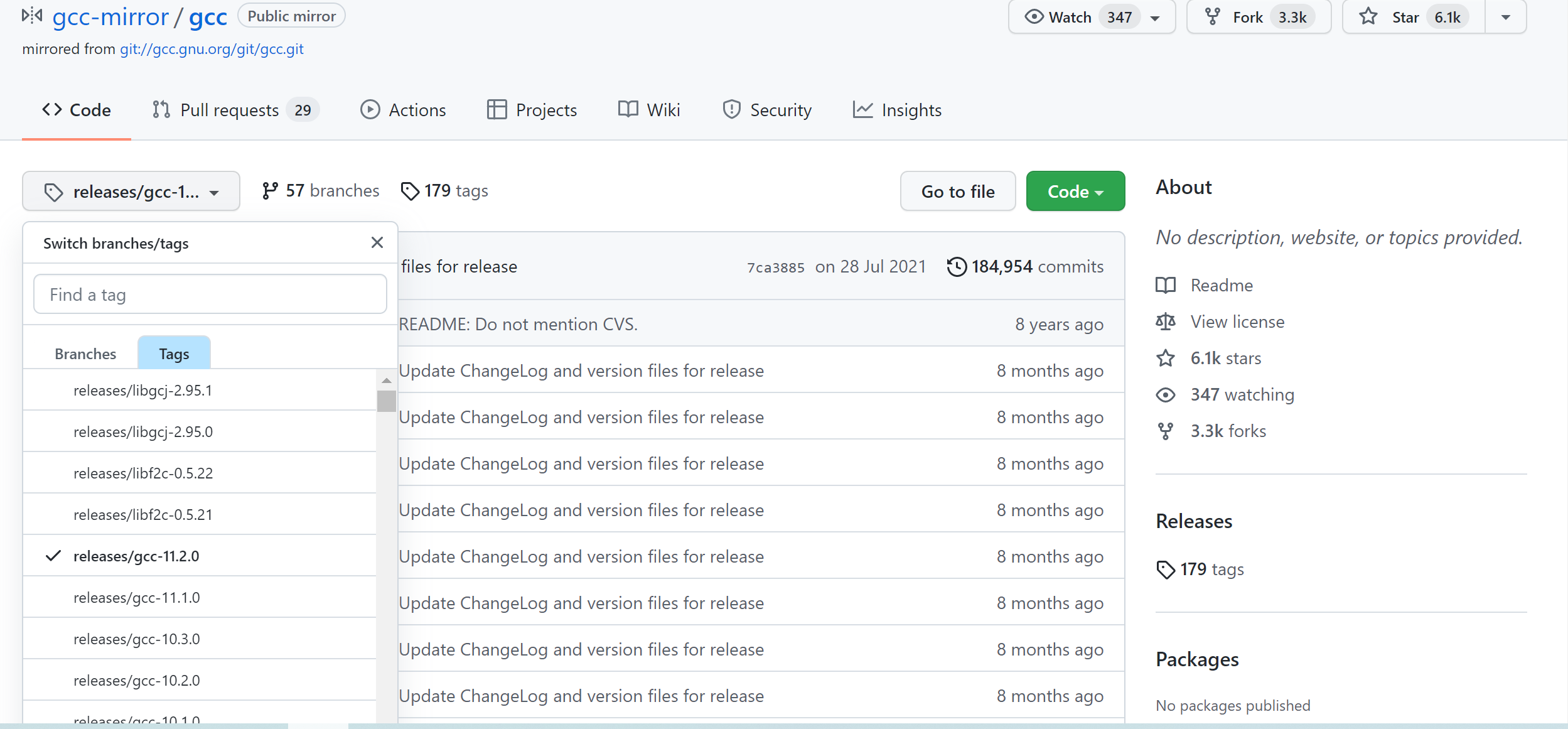The image size is (1568, 729).
Task: Click the 57 branches icon link
Action: click(x=270, y=191)
